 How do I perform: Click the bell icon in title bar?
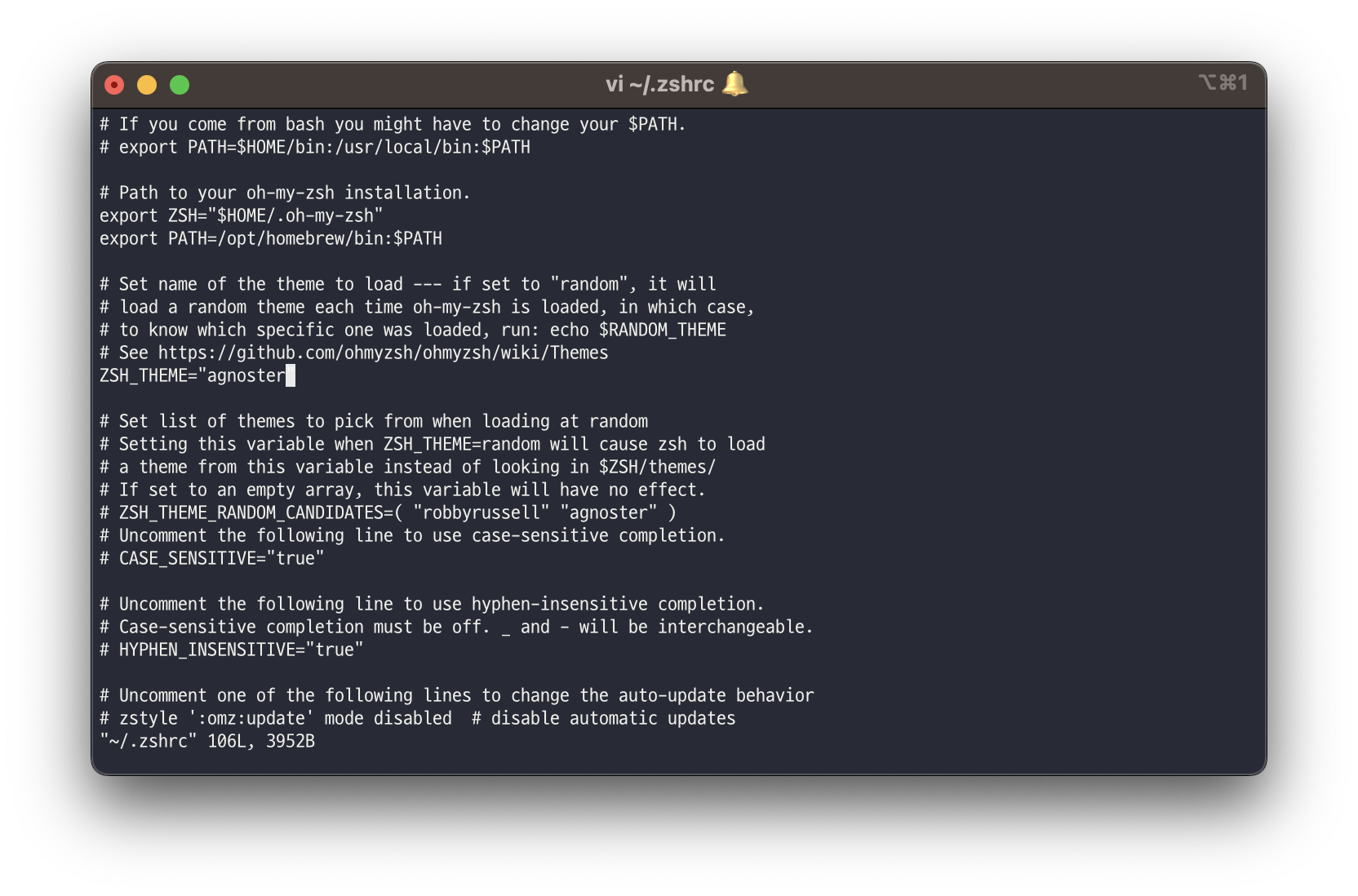735,83
